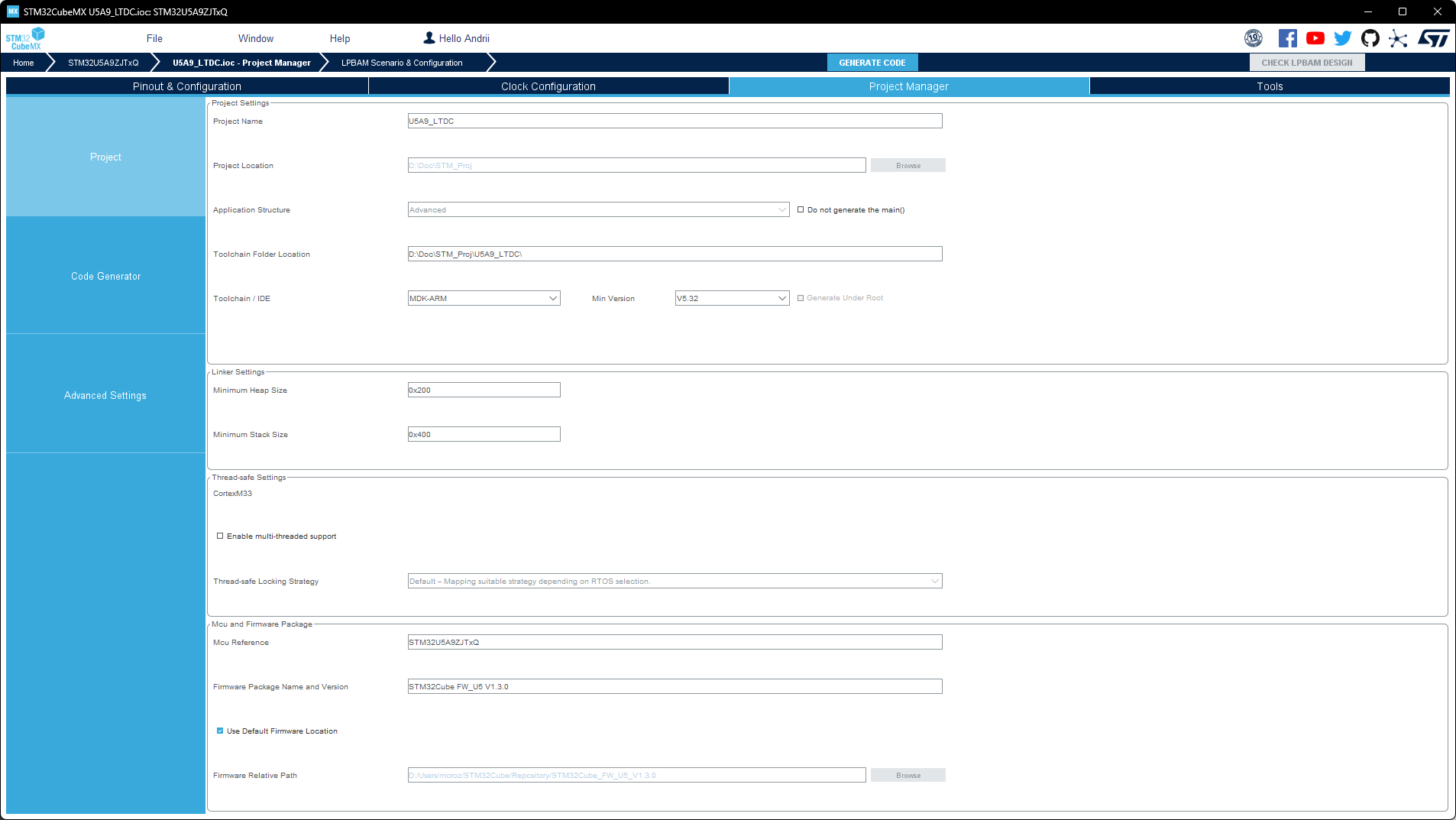This screenshot has height=820, width=1456.
Task: Enable multi-threaded support checkbox
Action: pyautogui.click(x=220, y=536)
